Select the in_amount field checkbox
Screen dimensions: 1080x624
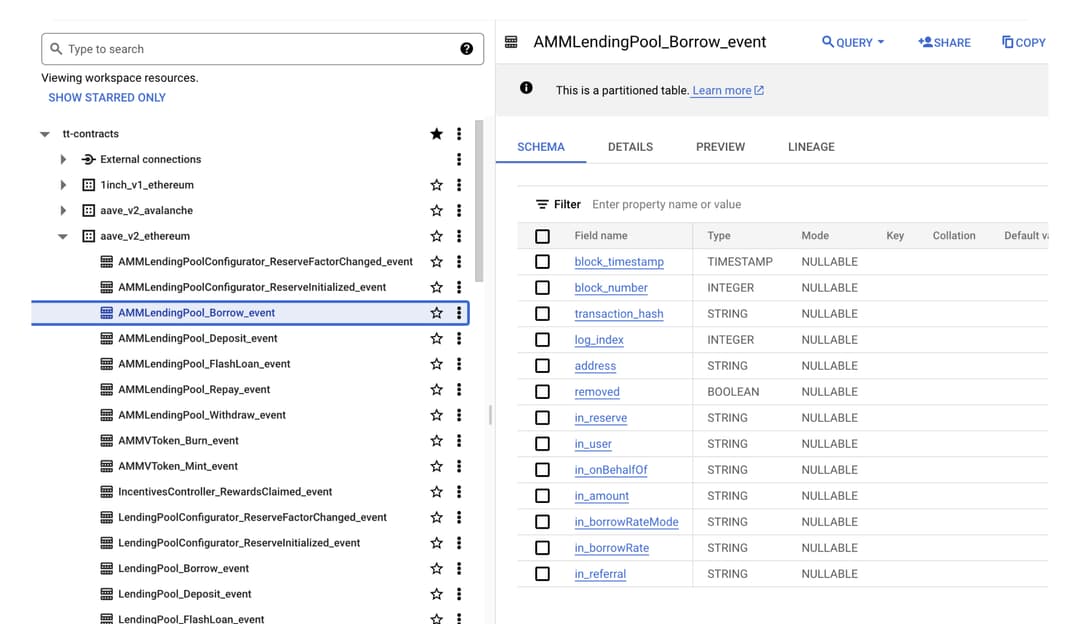542,496
